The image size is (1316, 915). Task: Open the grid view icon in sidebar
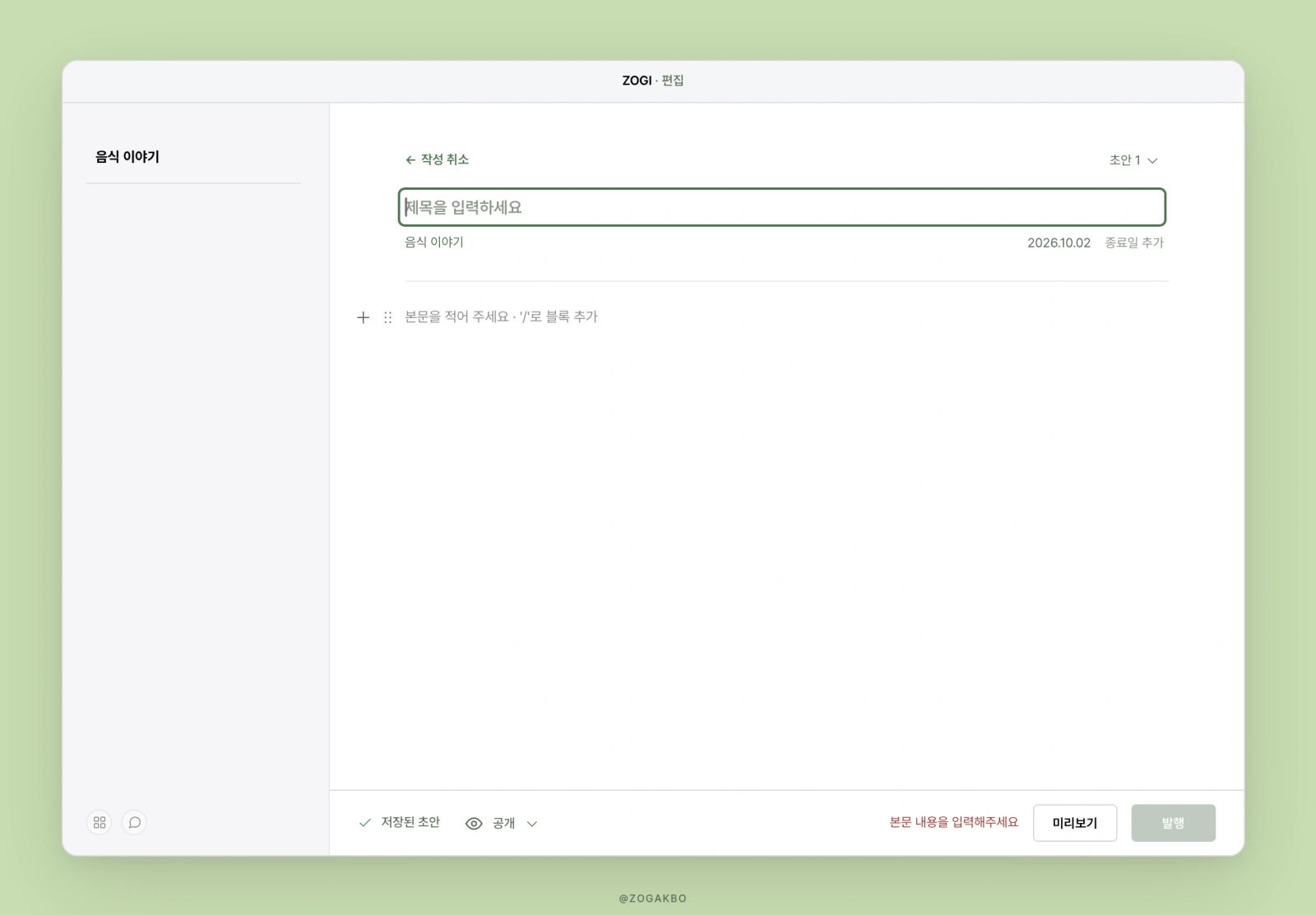[x=100, y=822]
